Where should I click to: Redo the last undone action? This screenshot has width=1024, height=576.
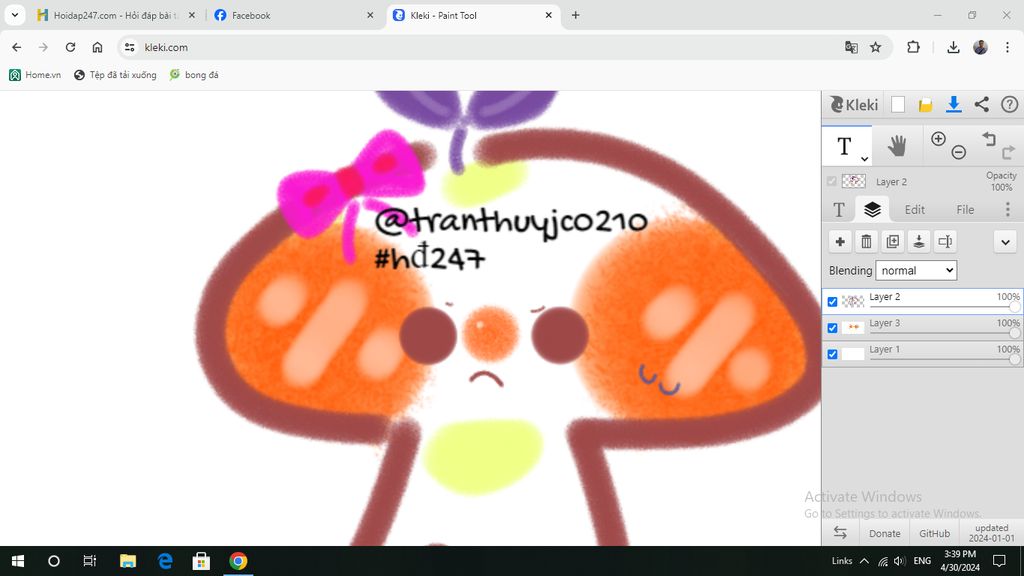pos(1008,152)
